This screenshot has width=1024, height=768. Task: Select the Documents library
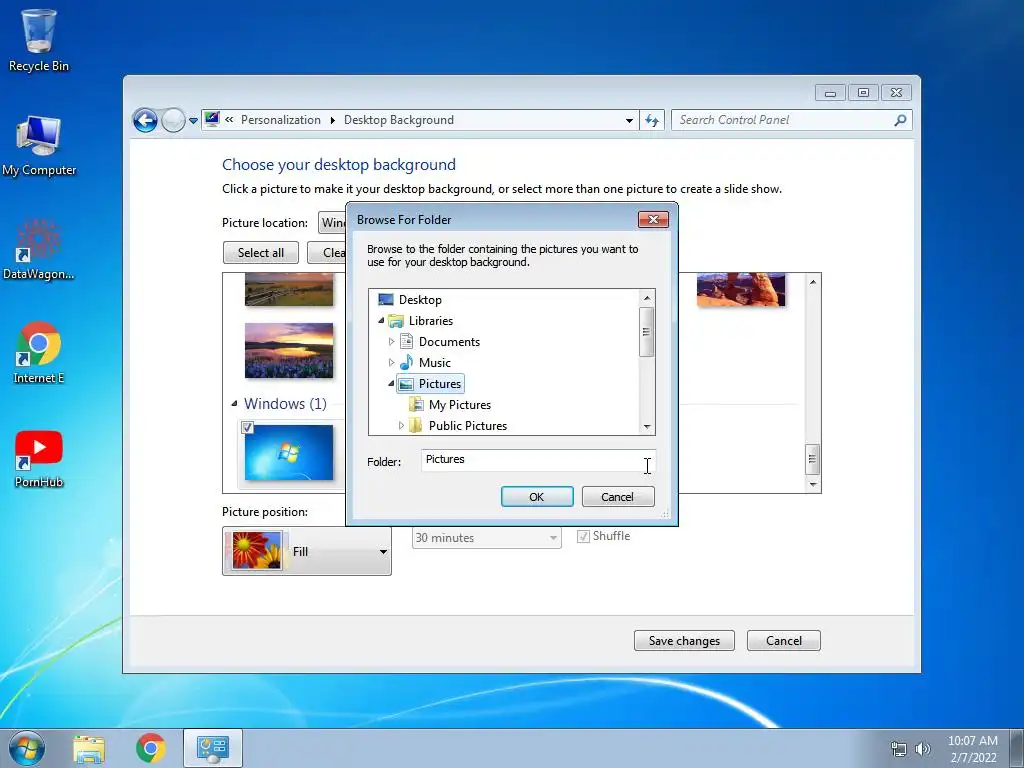click(449, 342)
